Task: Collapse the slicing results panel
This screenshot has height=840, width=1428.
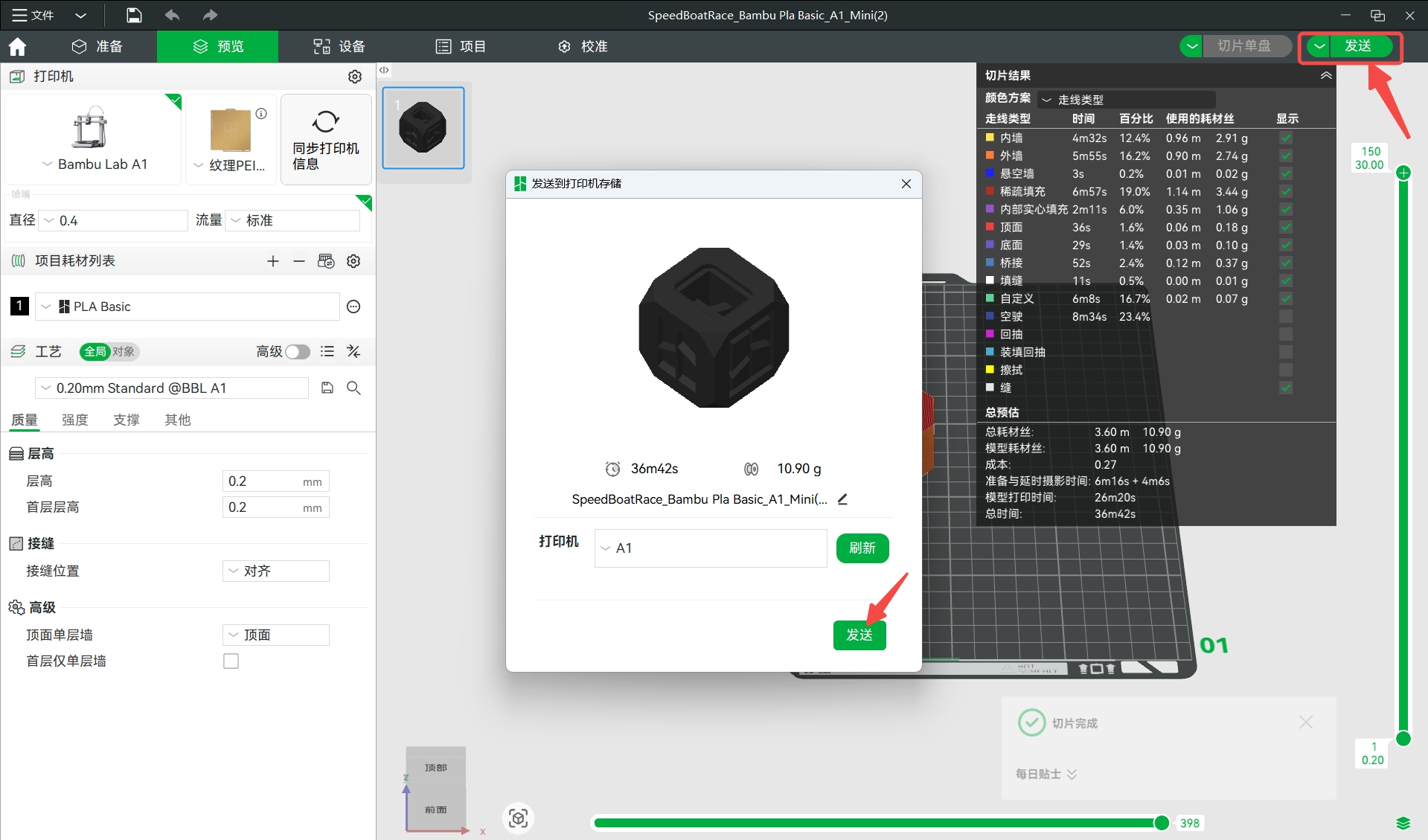Action: pos(1326,75)
